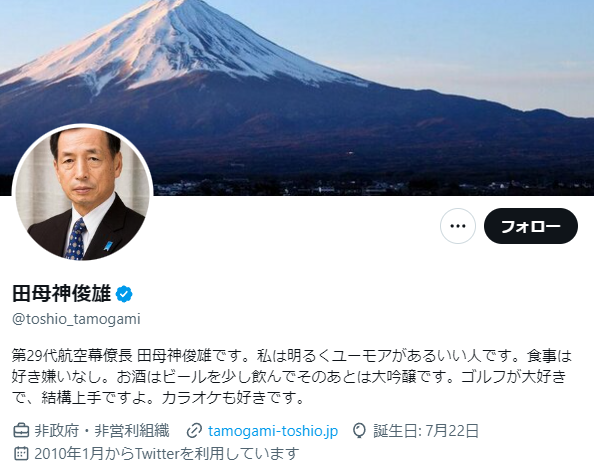Click the bio line mentioning カラオケも好きです
This screenshot has height=469, width=594.
(x=158, y=397)
